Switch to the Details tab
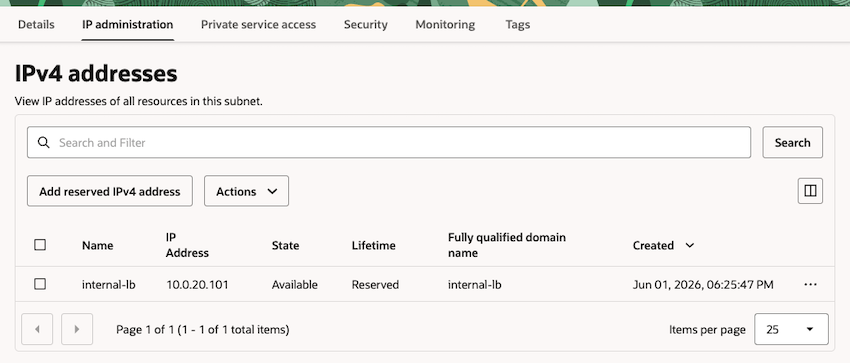The image size is (850, 363). coord(36,24)
